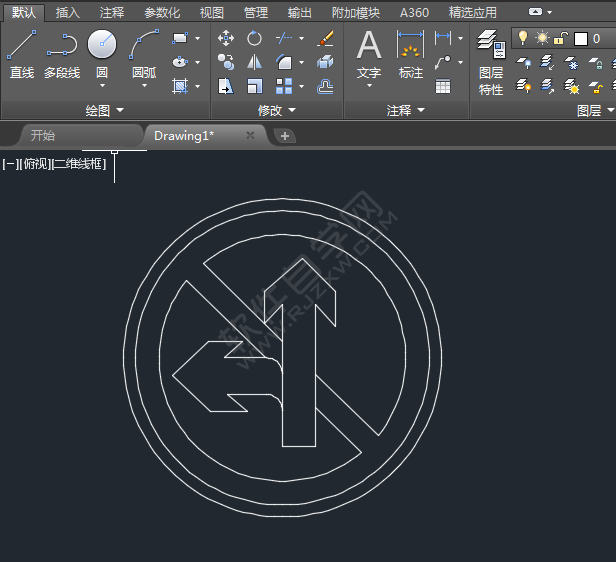Select the Scale tool icon
Viewport: 616px width, 562px height.
pyautogui.click(x=254, y=86)
